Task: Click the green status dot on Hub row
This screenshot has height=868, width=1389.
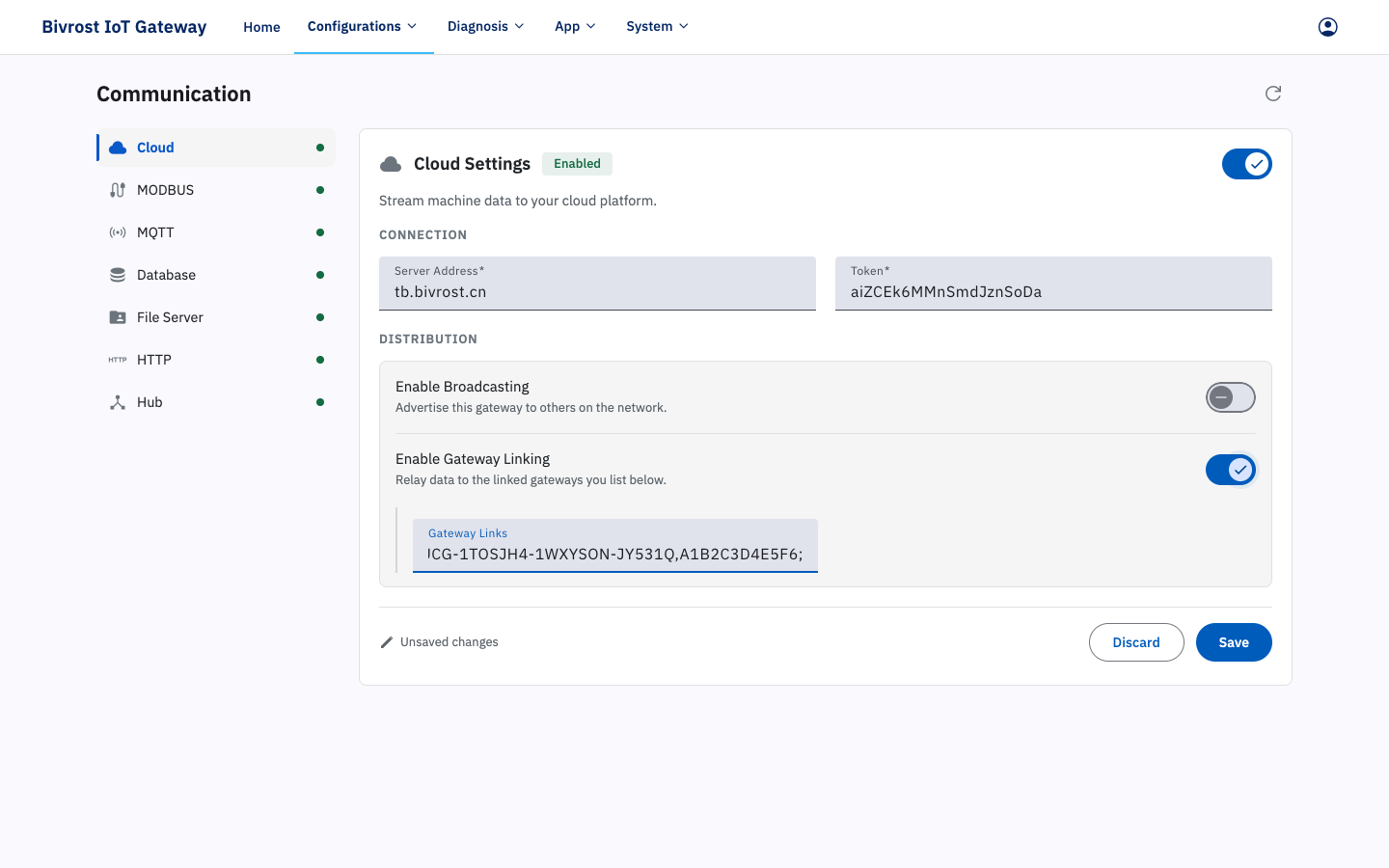Action: [x=320, y=402]
